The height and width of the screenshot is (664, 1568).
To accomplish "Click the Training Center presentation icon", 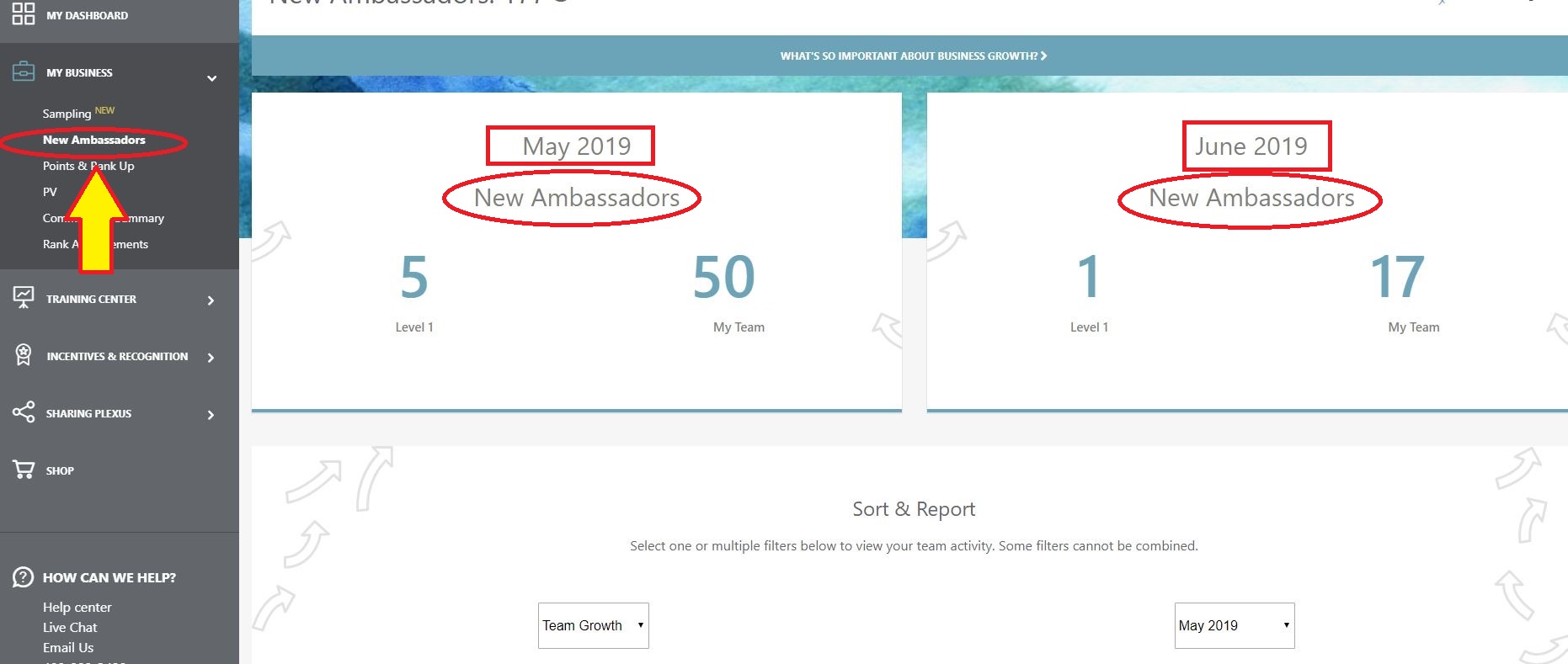I will click(x=24, y=297).
